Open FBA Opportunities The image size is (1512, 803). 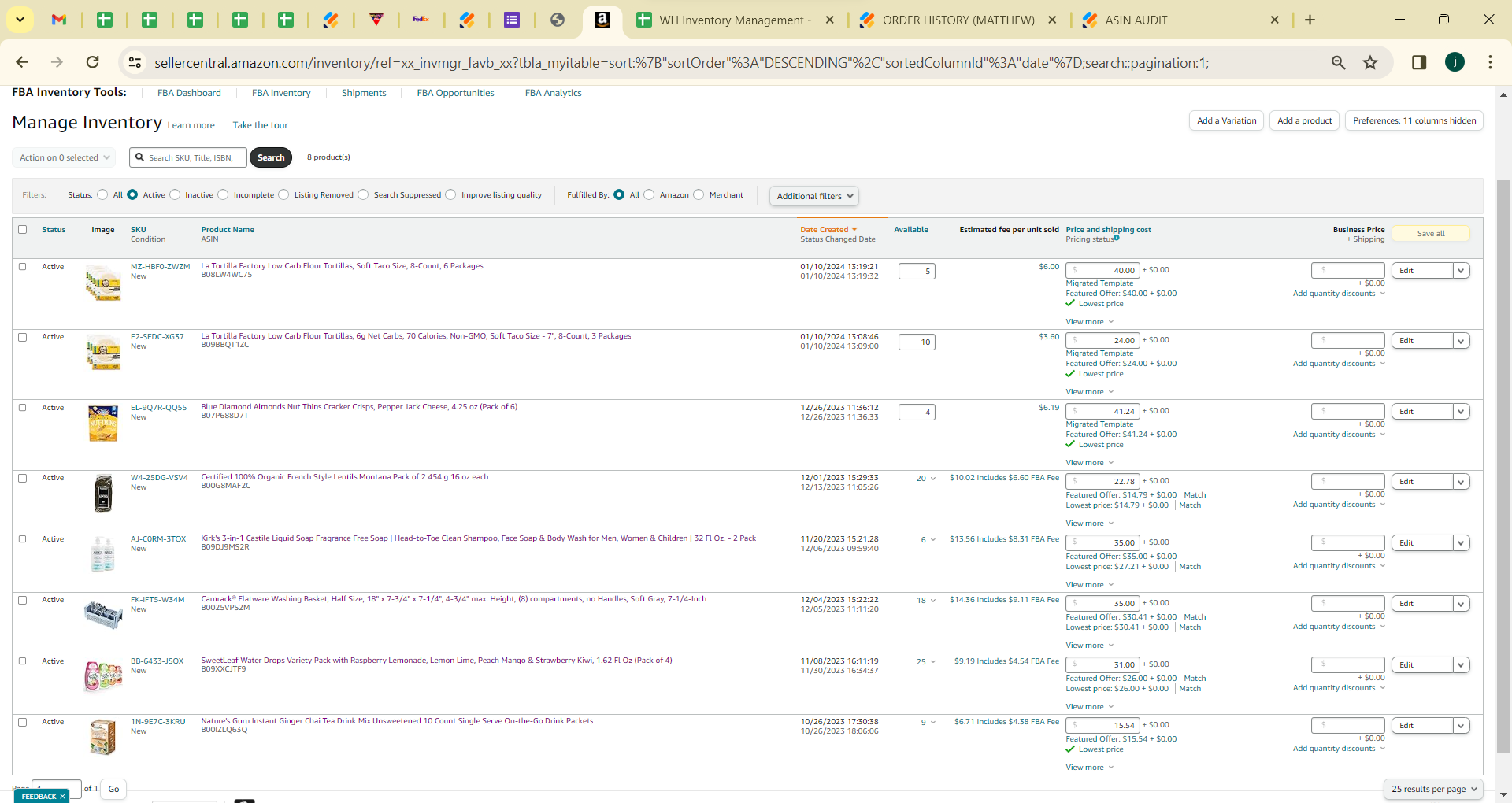pos(455,93)
